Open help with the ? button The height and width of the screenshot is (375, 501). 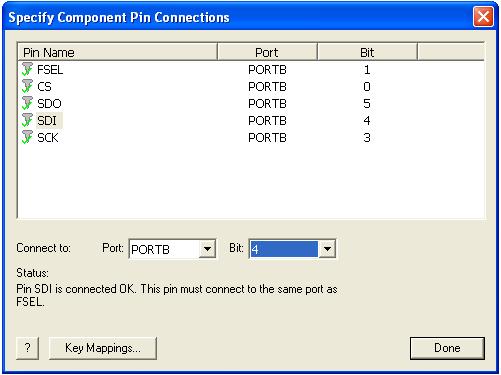point(28,348)
